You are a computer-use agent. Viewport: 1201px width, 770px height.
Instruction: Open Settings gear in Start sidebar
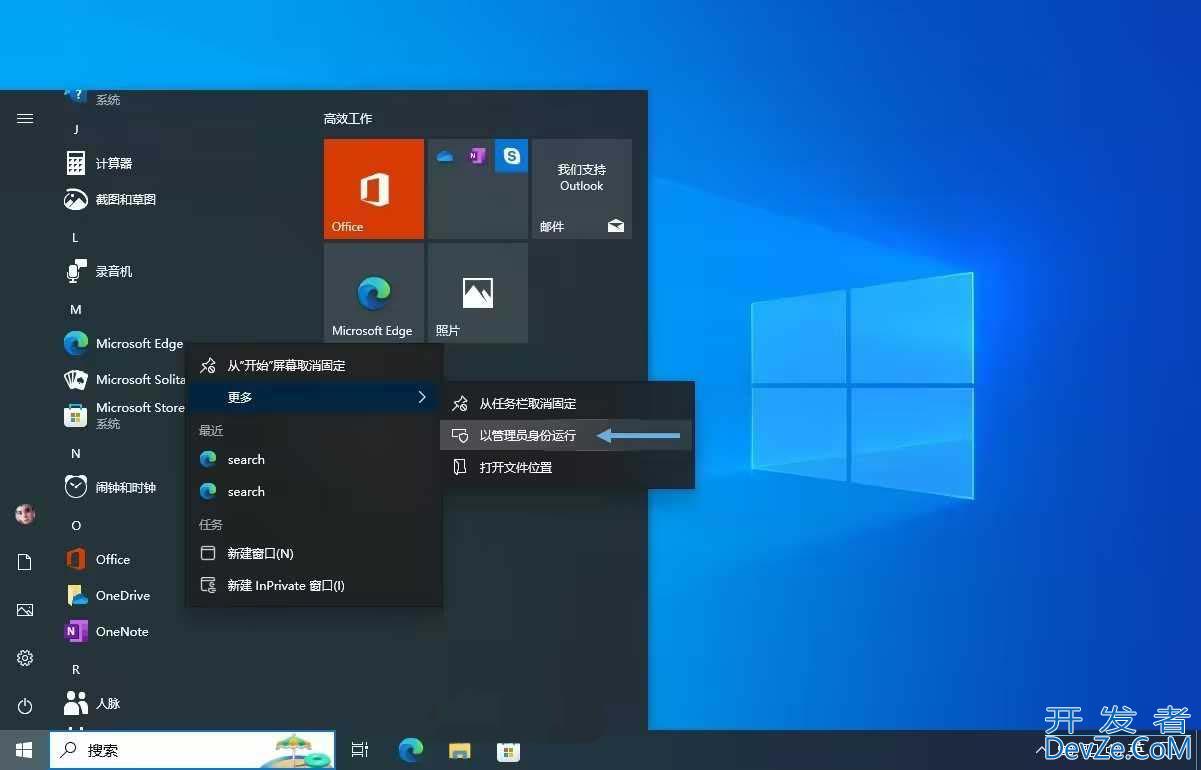25,658
